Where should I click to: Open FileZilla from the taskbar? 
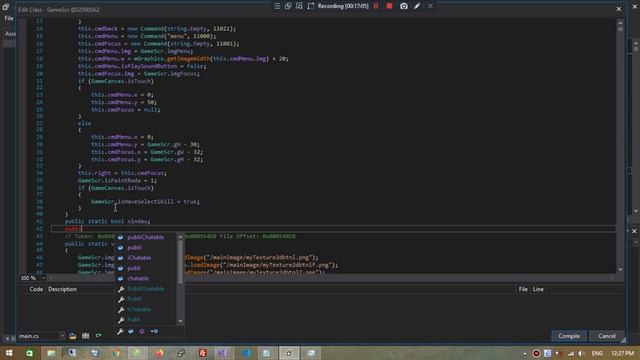click(203, 353)
